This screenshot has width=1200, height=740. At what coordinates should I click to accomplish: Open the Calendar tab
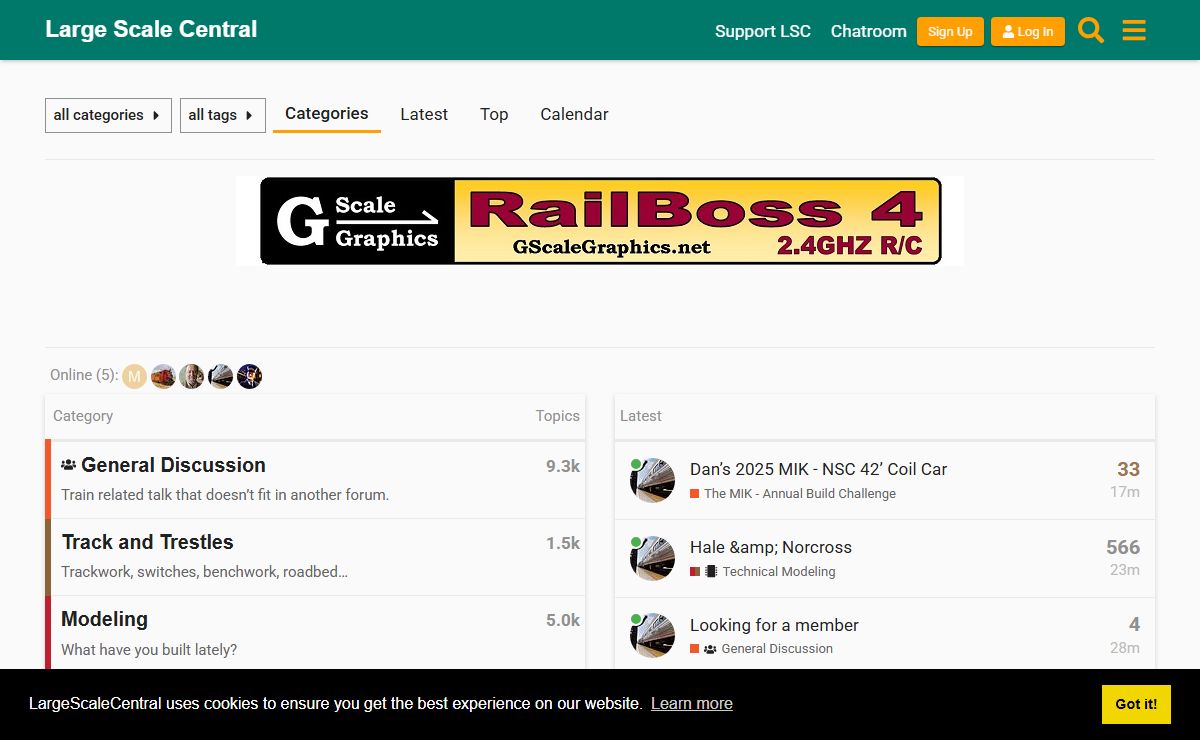574,114
